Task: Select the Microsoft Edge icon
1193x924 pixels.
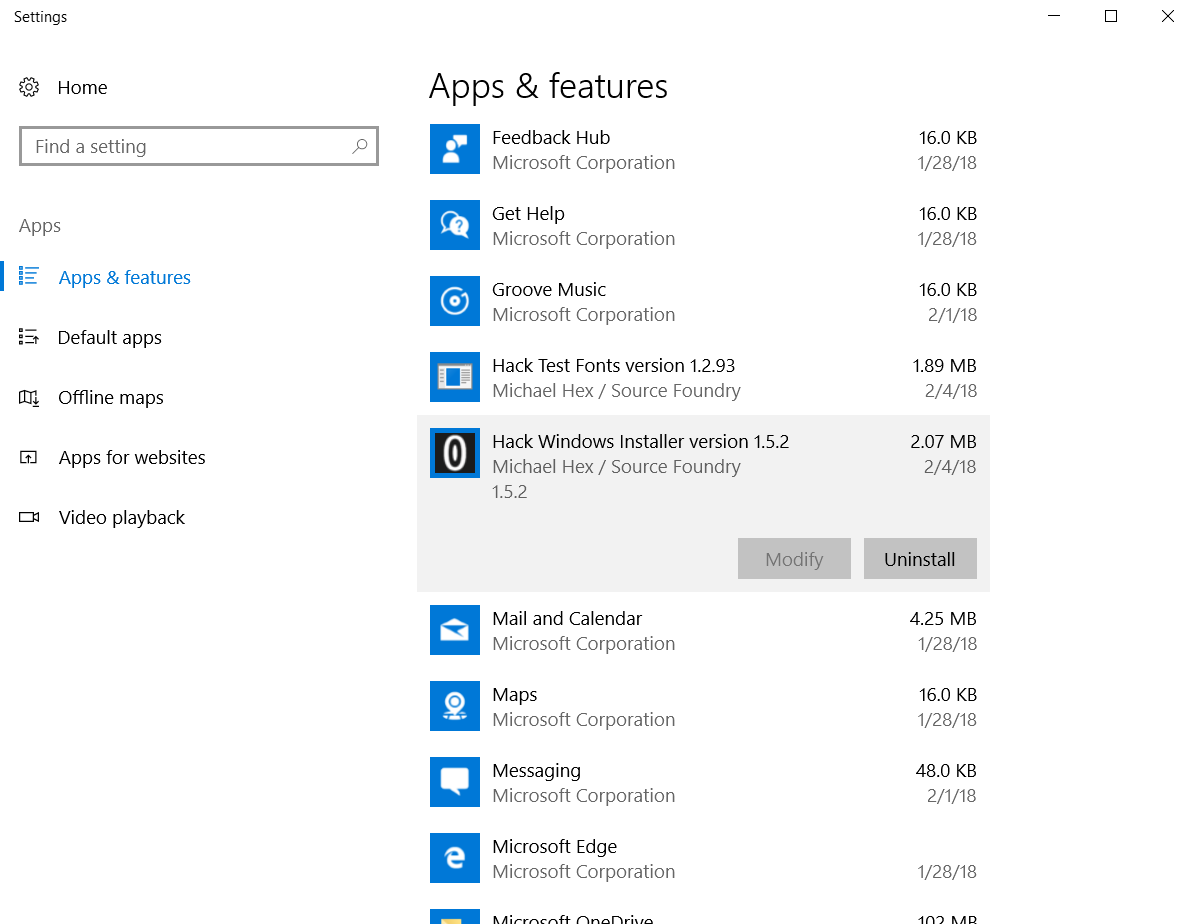Action: pyautogui.click(x=455, y=858)
